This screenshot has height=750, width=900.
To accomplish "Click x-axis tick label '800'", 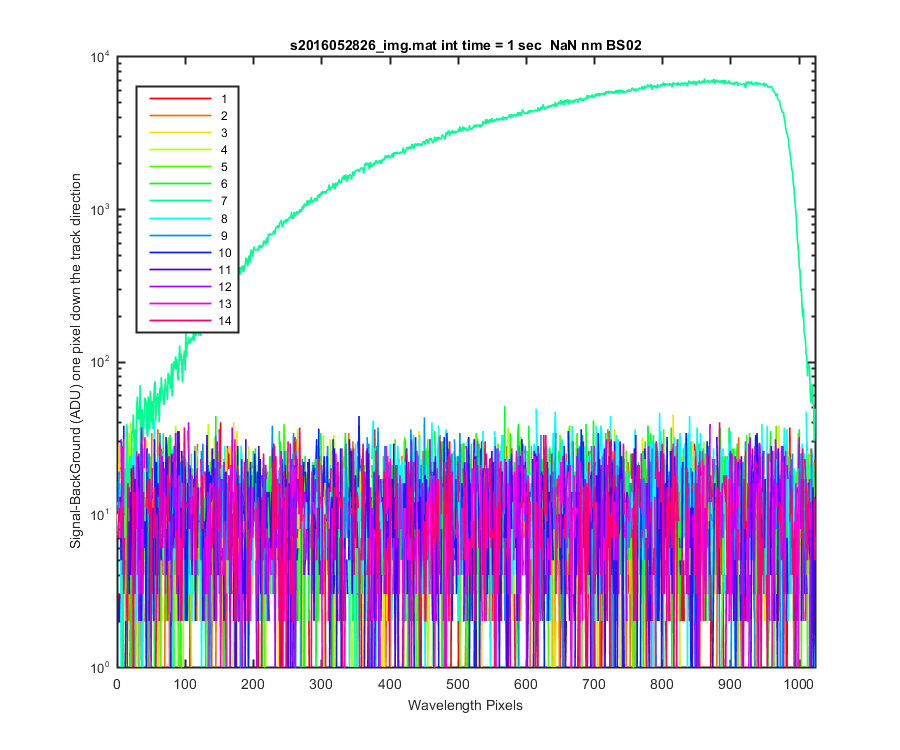I will coord(661,684).
